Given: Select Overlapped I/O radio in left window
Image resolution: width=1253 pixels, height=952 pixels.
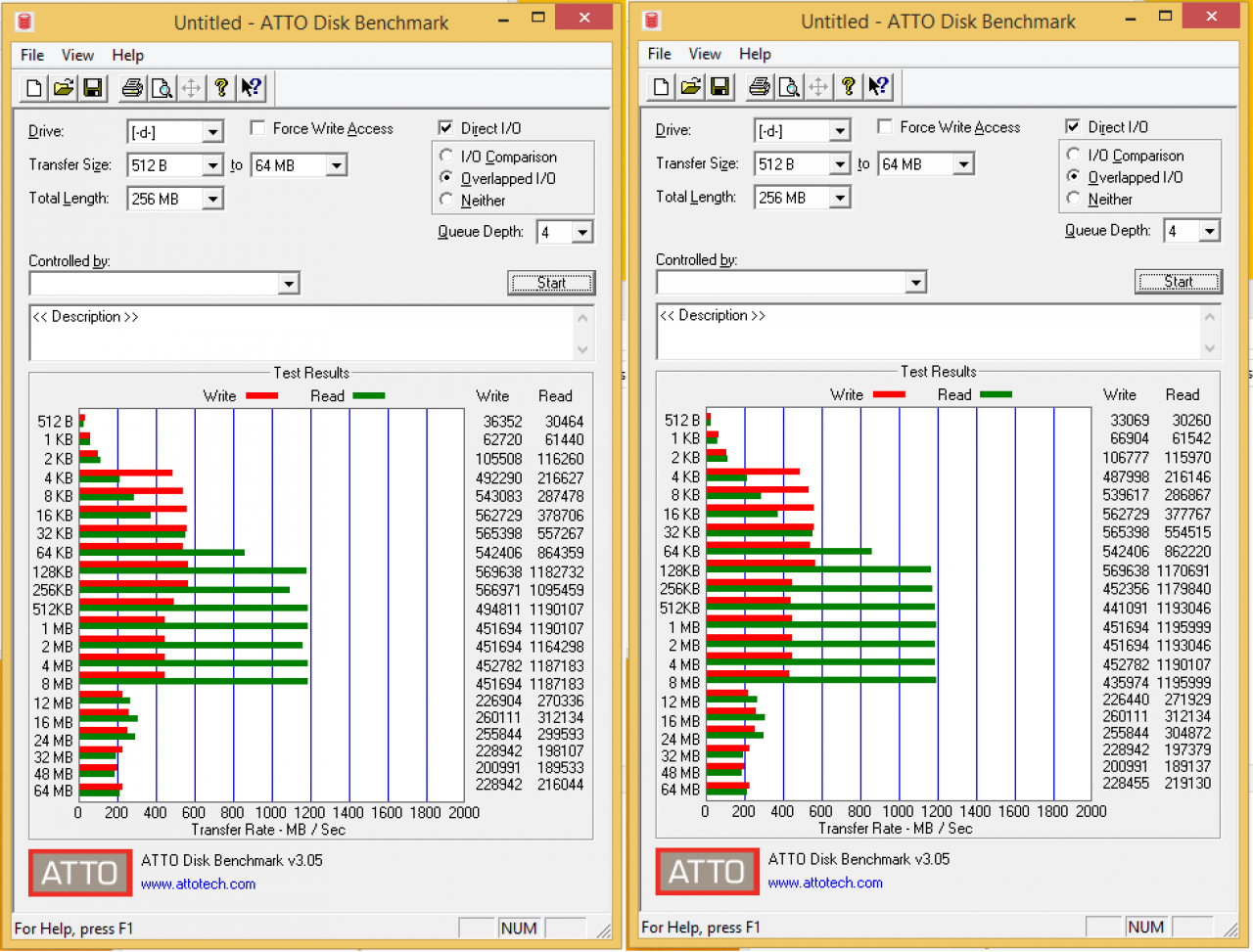Looking at the screenshot, I should pos(446,178).
